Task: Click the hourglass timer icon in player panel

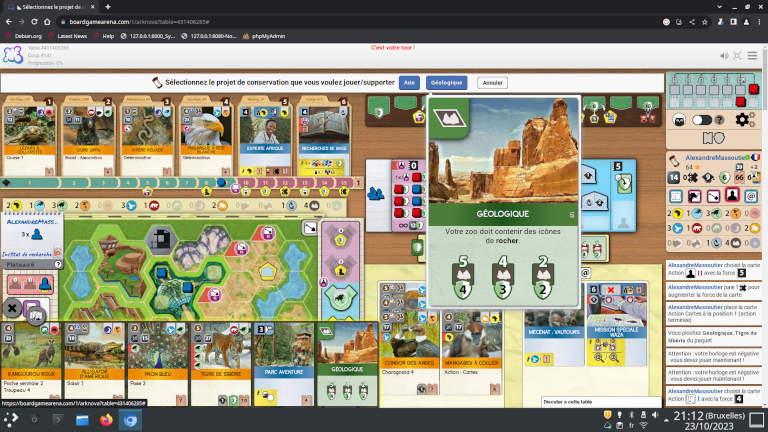Action: (674, 160)
